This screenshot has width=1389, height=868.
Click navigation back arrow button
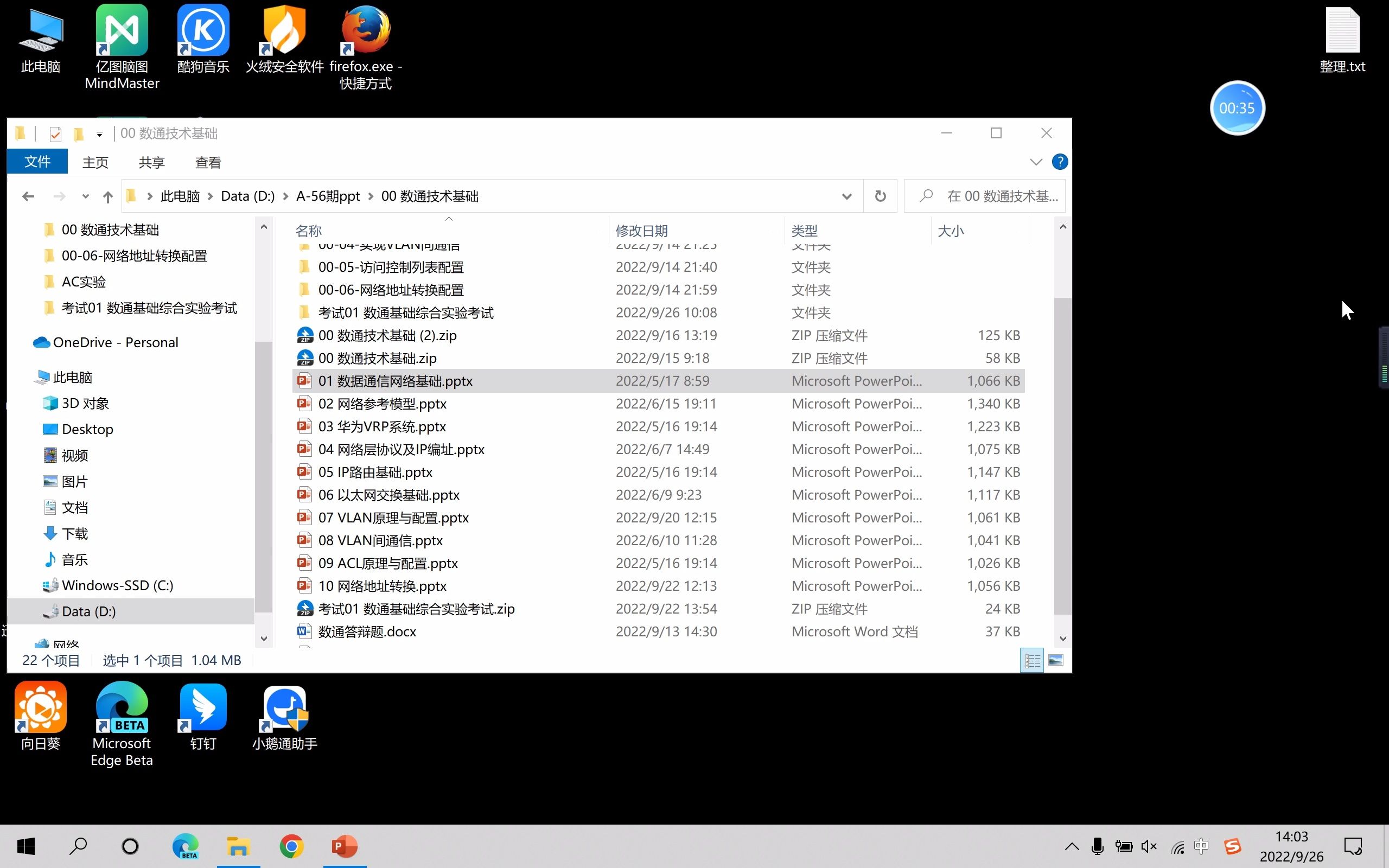click(27, 196)
